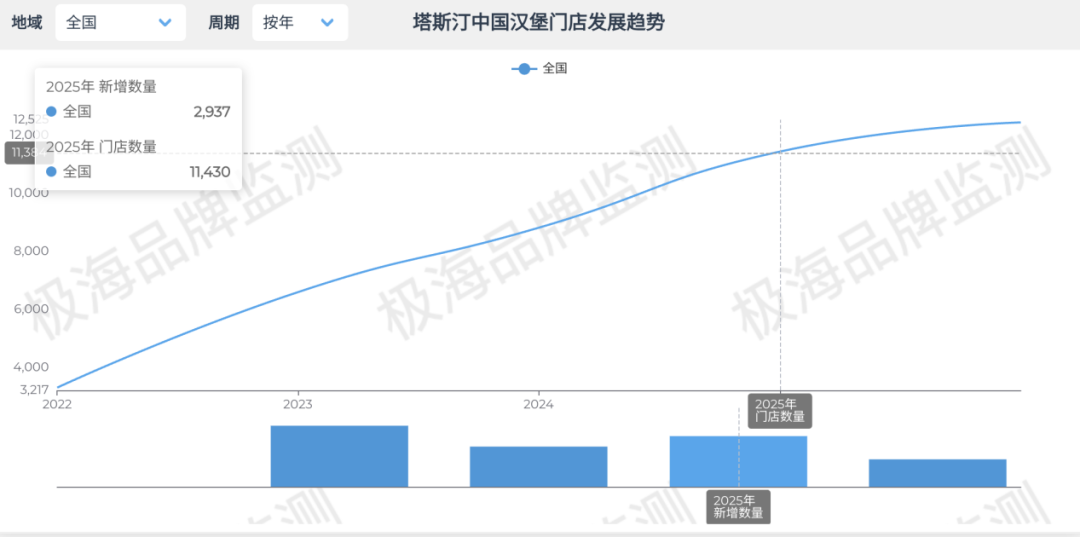
Task: Click the 周期 filter label
Action: 224,23
